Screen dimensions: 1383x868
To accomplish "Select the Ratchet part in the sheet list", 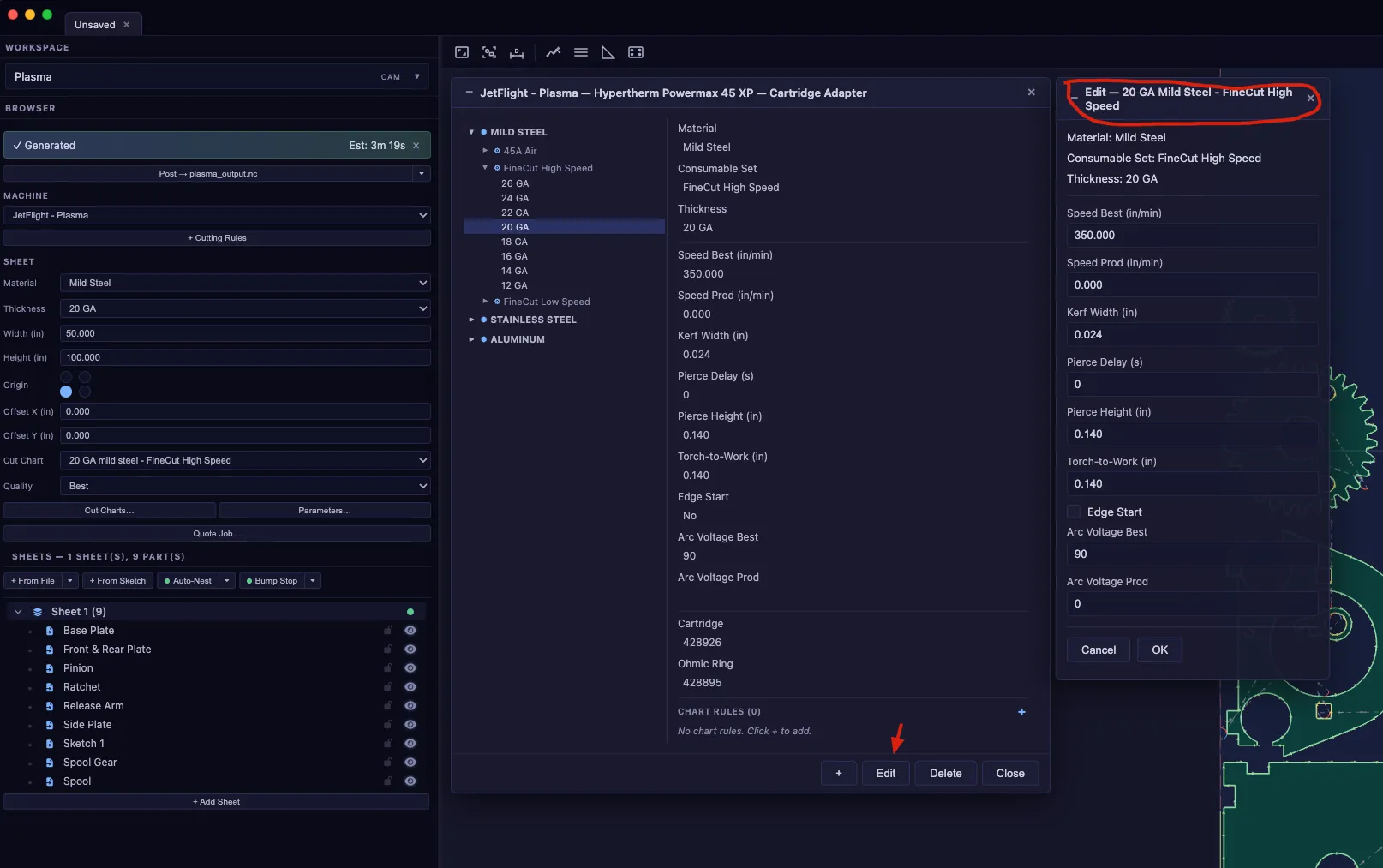I will click(x=82, y=687).
